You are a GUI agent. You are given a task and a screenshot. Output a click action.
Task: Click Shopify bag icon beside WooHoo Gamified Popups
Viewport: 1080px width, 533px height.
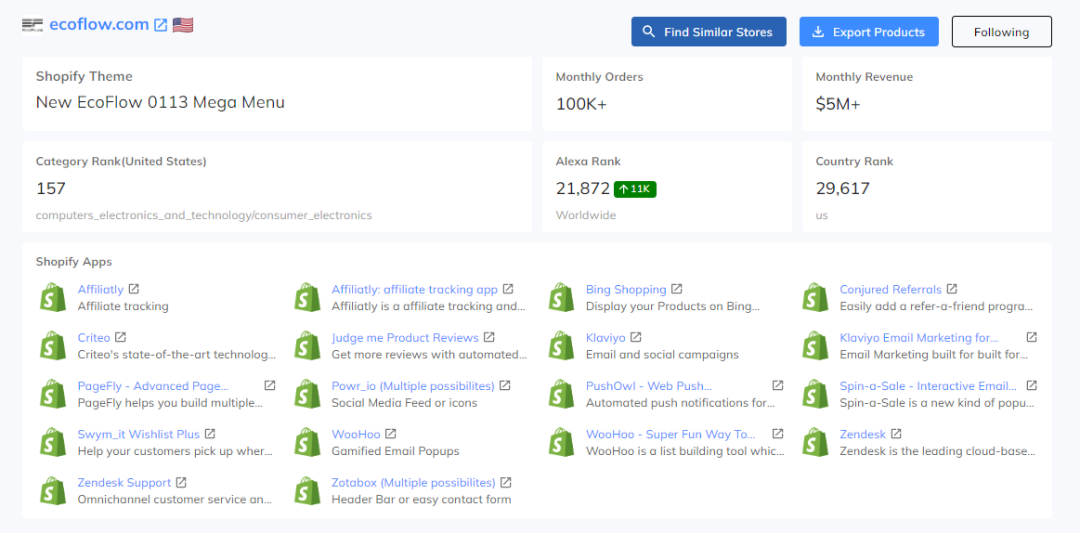pyautogui.click(x=307, y=443)
